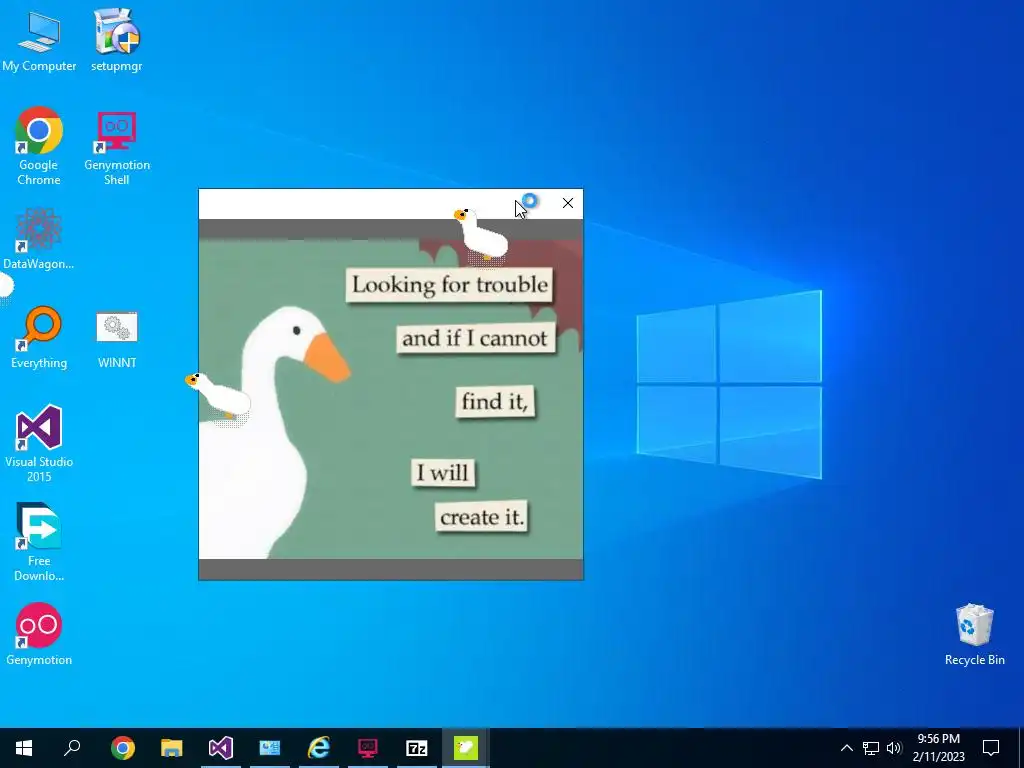Close the goose meme window

[x=568, y=203]
